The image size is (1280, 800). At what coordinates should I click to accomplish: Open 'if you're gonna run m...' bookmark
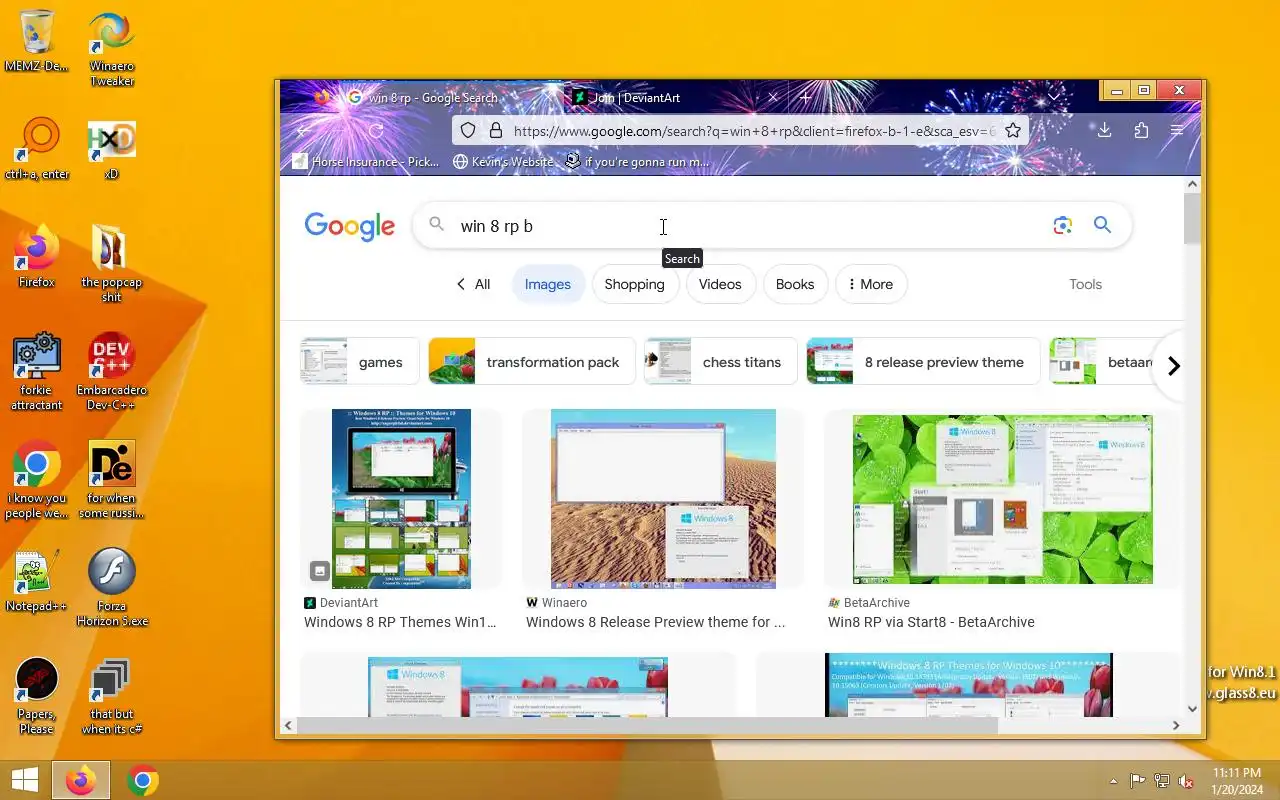(x=638, y=161)
